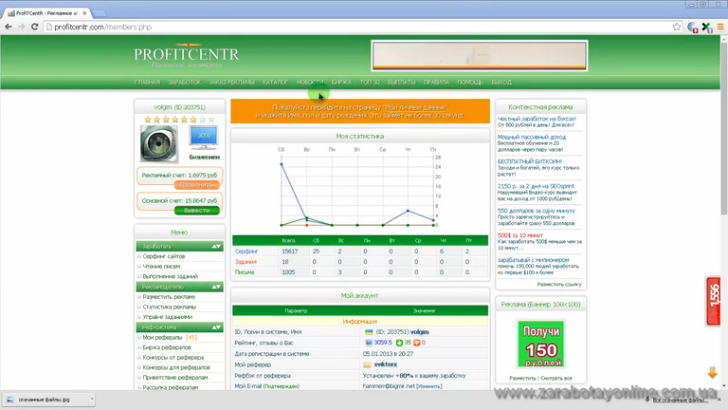This screenshot has width=728, height=410.
Task: Click the extension icon beside bookmark star
Action: click(692, 27)
